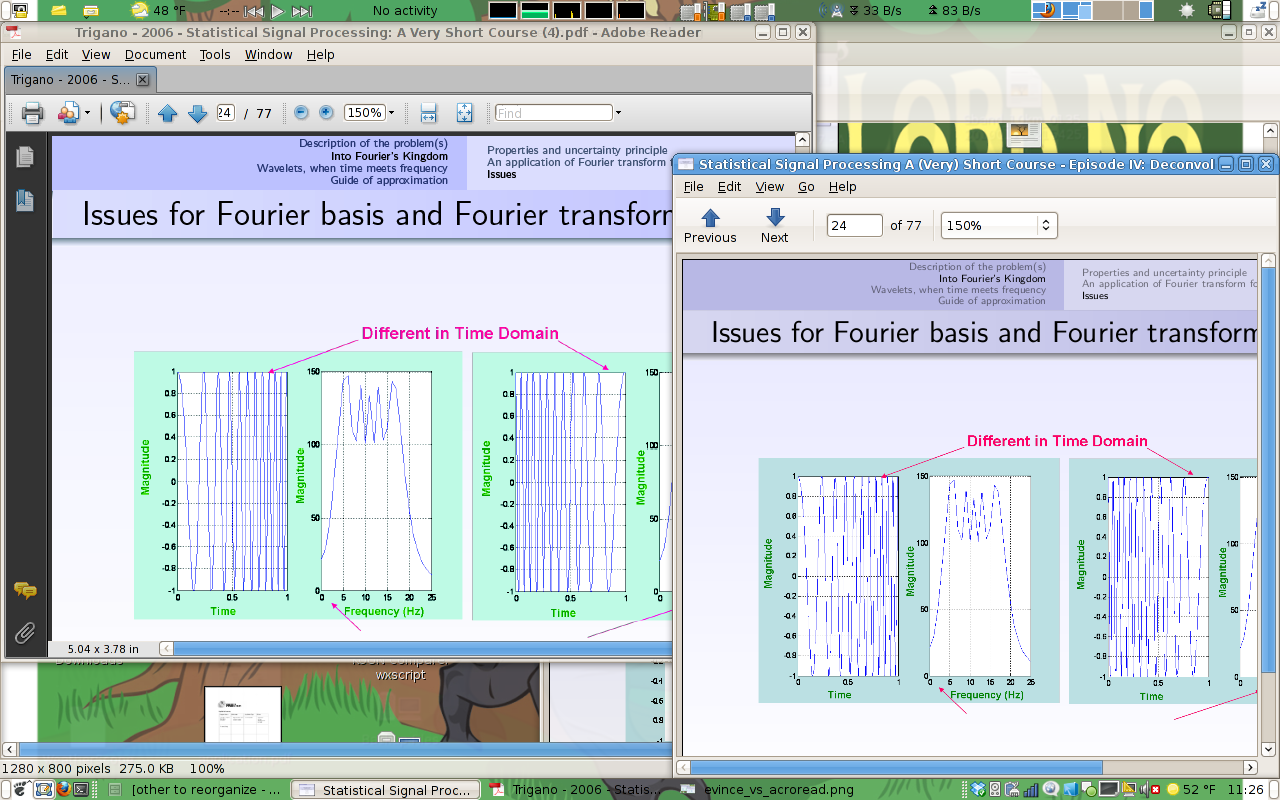The image size is (1280, 800).
Task: Open the Find options dropdown arrow
Action: point(618,113)
